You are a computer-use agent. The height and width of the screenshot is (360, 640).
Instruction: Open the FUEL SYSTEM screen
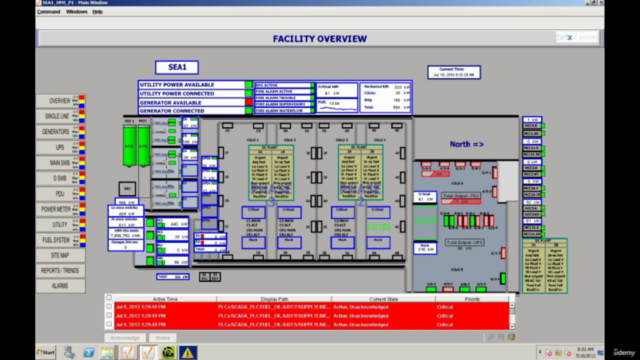coord(60,240)
